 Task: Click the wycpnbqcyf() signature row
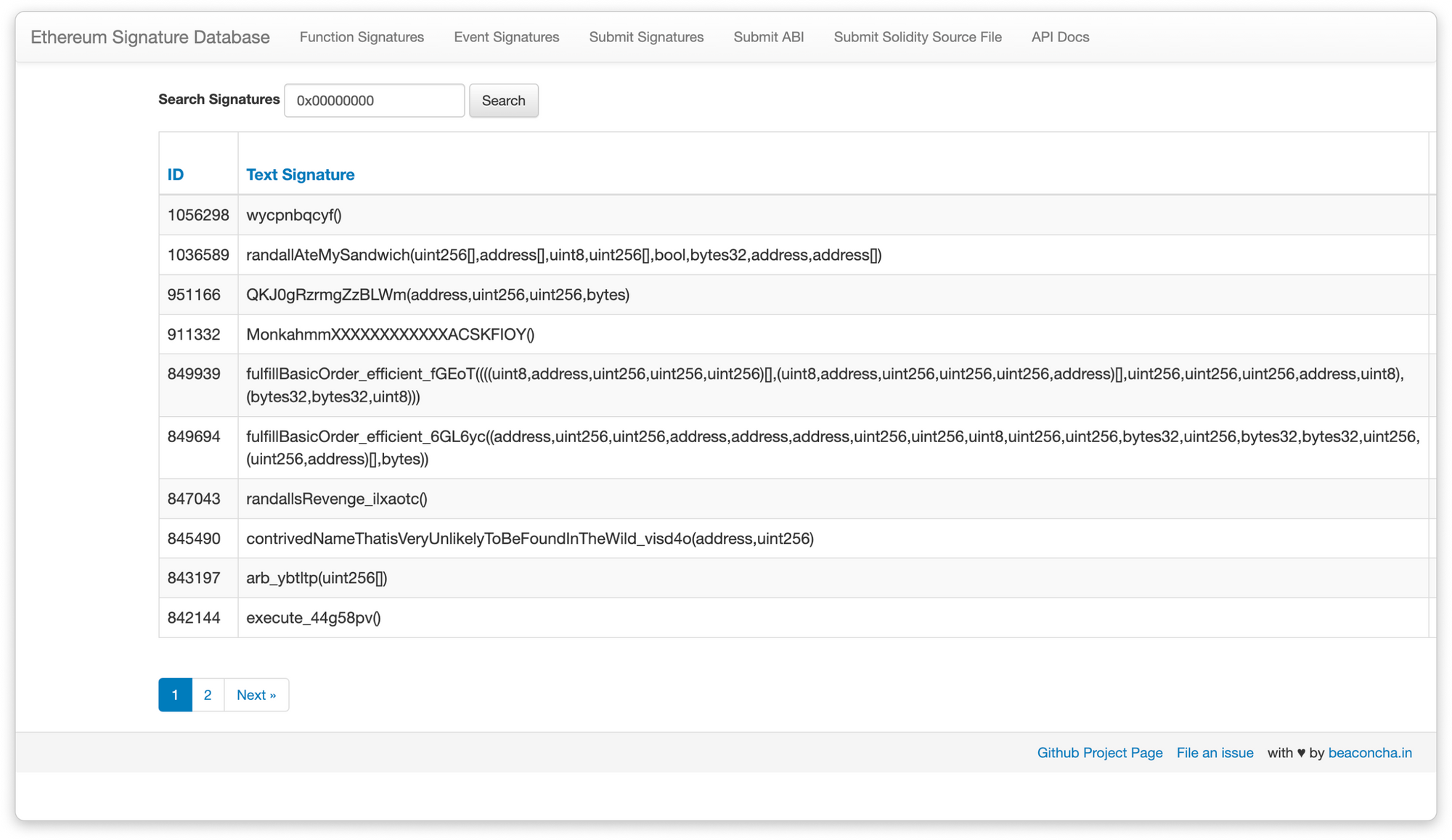[x=294, y=215]
